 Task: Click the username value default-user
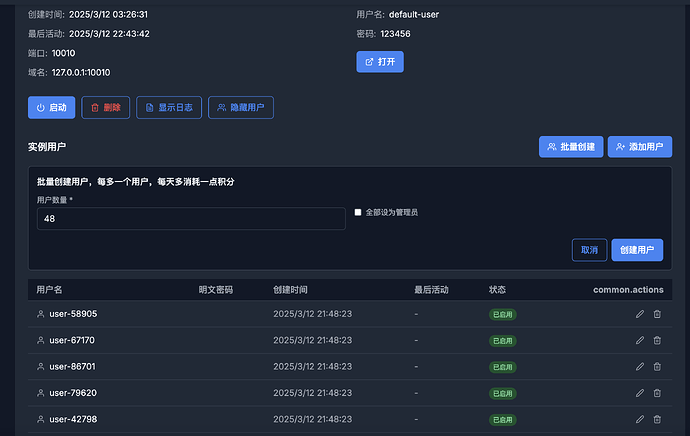coord(414,15)
